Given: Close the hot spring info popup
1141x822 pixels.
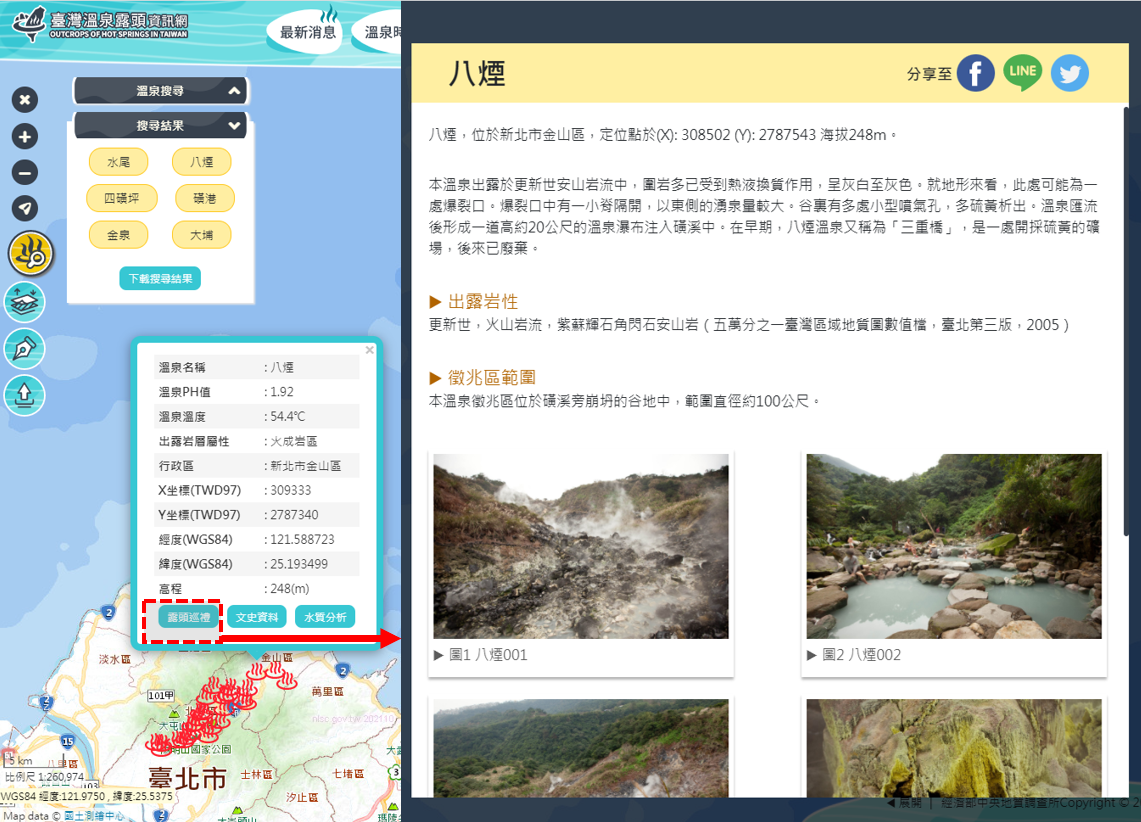Looking at the screenshot, I should tap(370, 350).
